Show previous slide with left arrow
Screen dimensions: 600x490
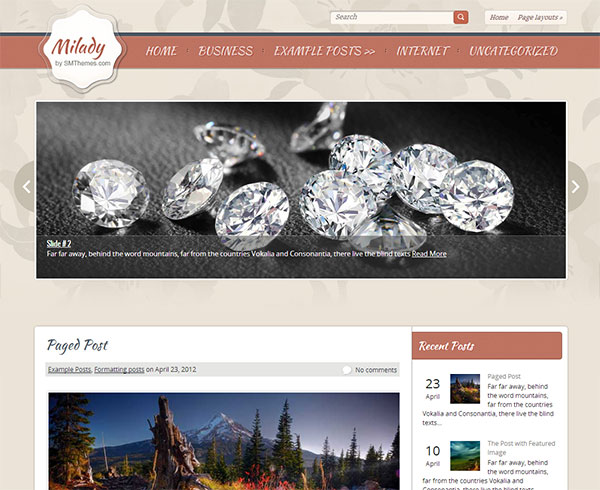(x=26, y=187)
